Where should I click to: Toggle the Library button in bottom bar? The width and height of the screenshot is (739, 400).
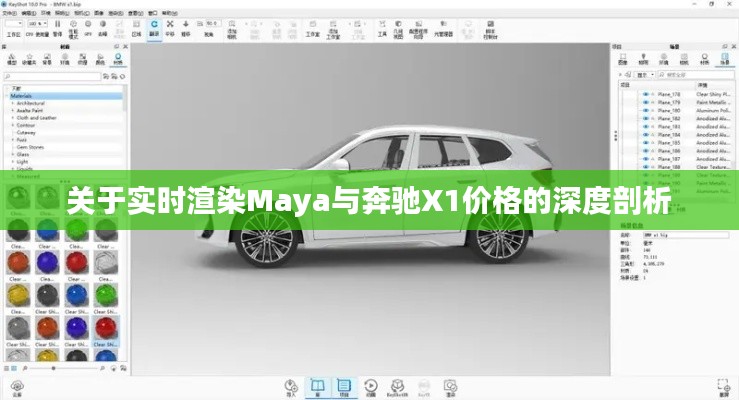coord(318,387)
